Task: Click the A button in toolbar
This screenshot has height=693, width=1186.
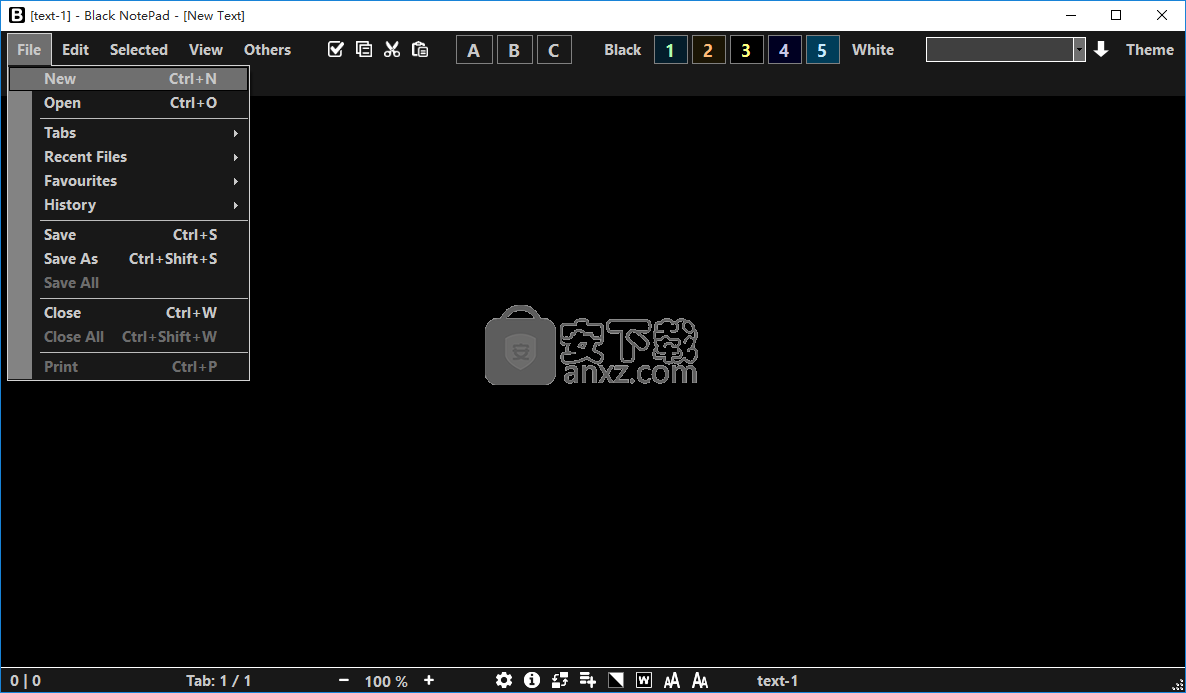Action: tap(474, 50)
